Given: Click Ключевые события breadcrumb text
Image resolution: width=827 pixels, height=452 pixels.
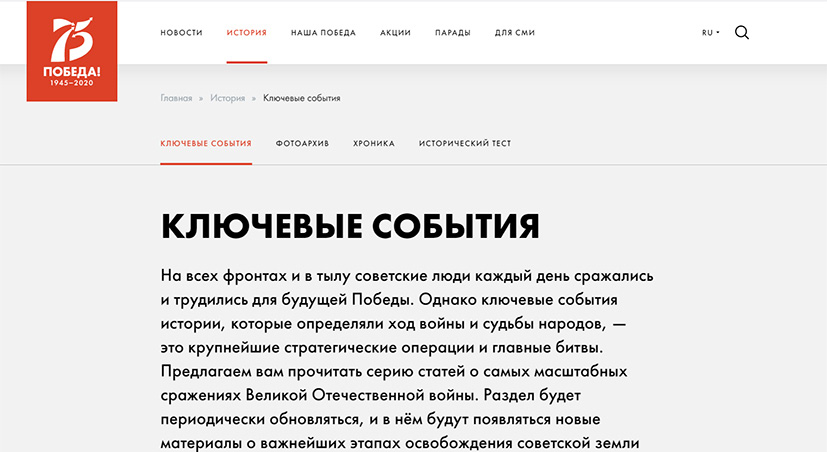Looking at the screenshot, I should pyautogui.click(x=302, y=98).
